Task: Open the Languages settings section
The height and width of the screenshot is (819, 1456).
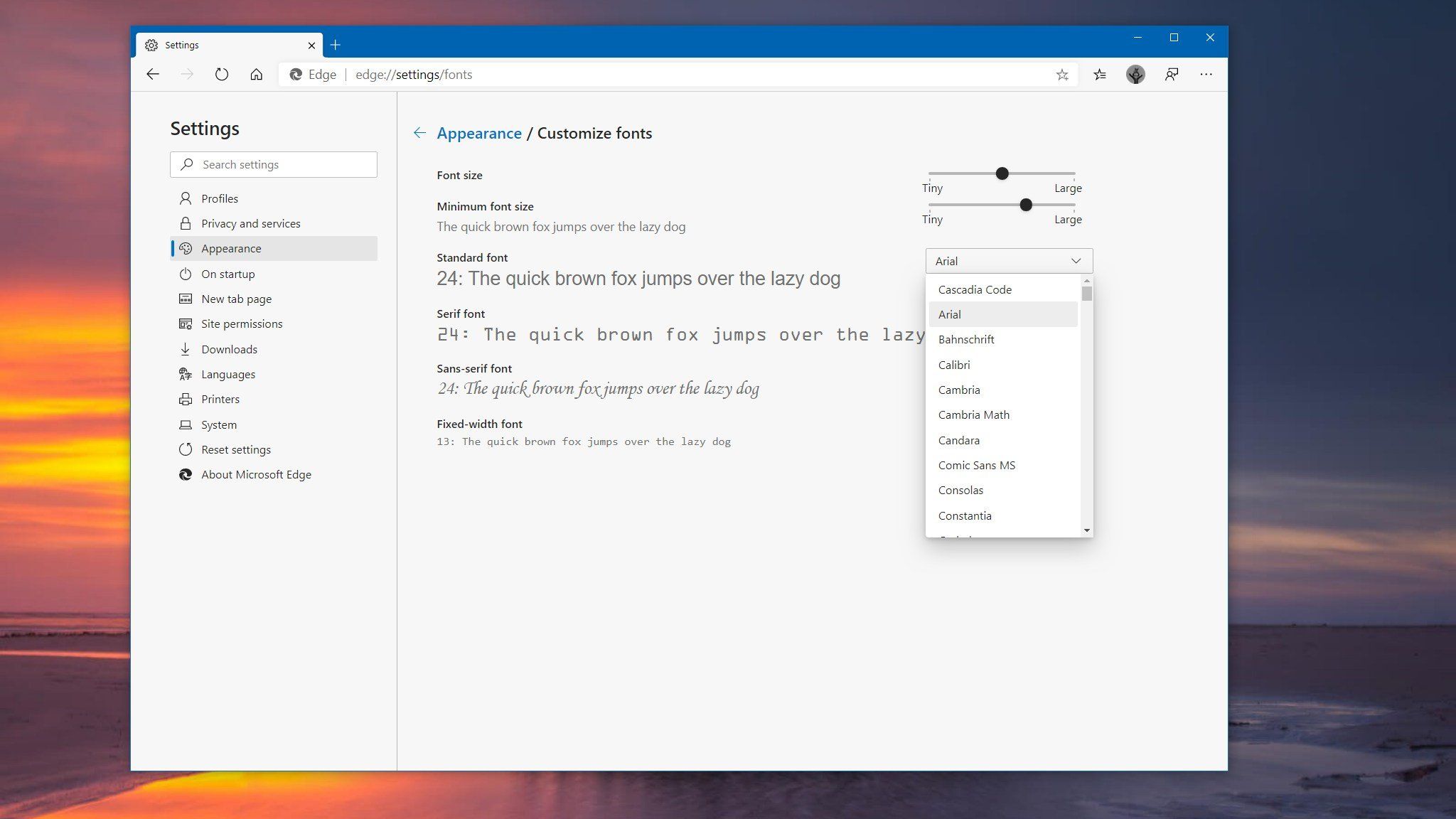Action: click(x=274, y=374)
